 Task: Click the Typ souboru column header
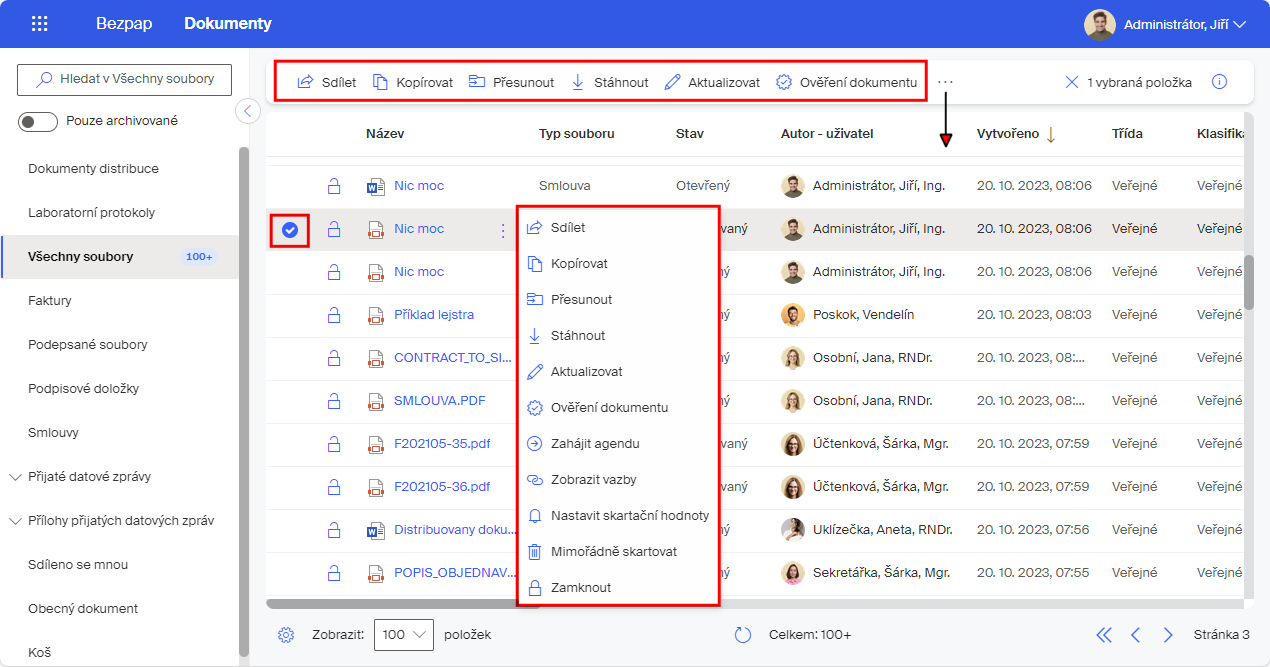[577, 134]
